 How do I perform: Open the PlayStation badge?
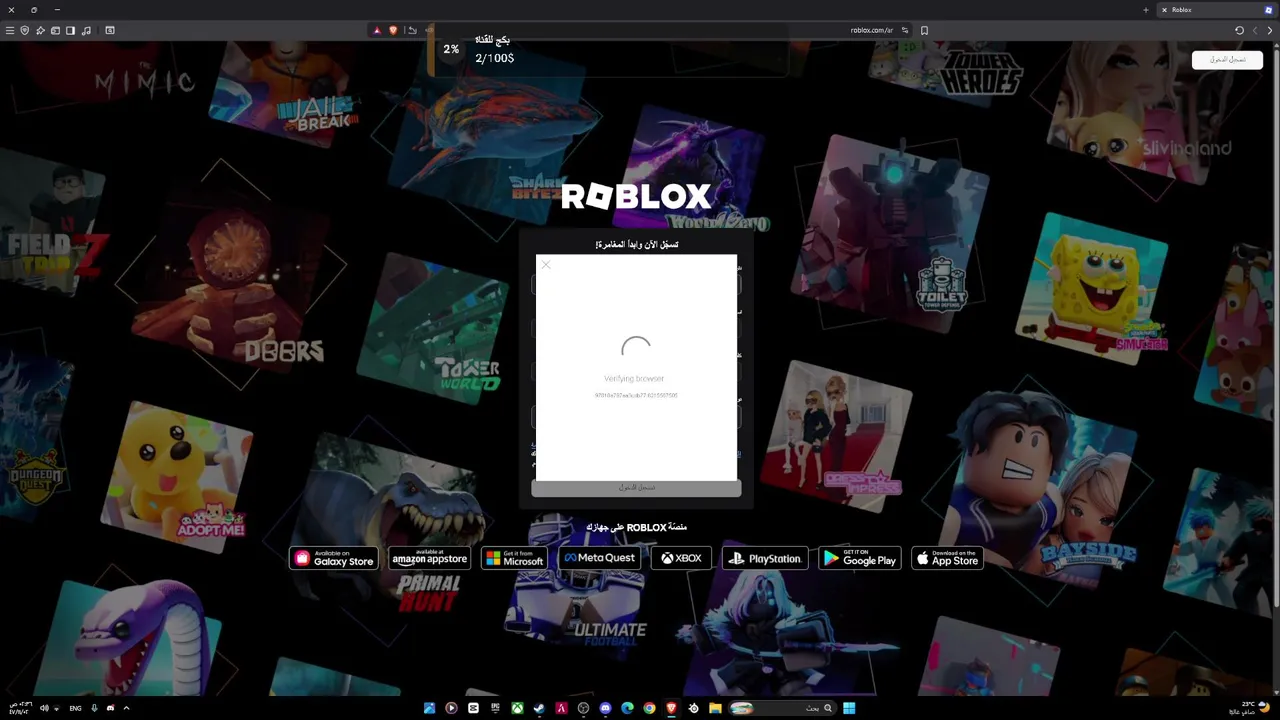pos(765,558)
